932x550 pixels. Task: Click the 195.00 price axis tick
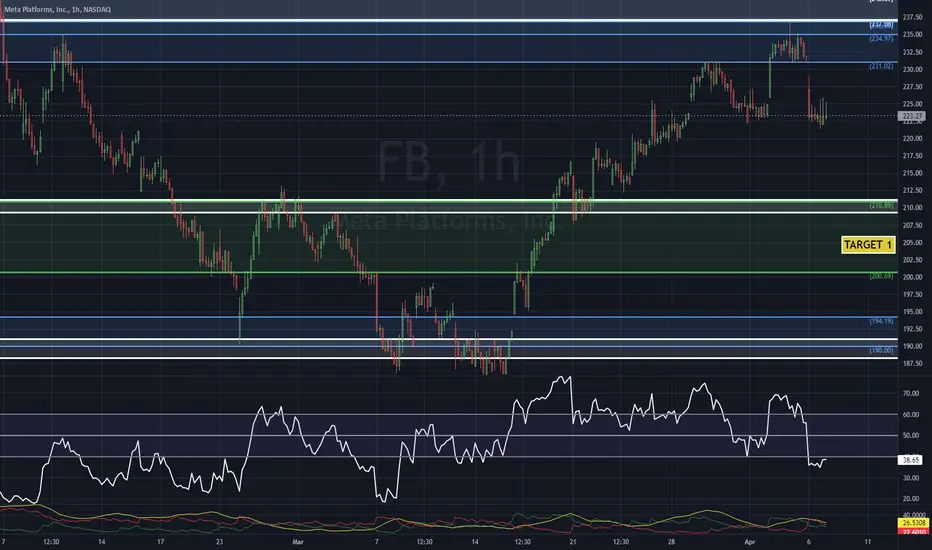[912, 312]
